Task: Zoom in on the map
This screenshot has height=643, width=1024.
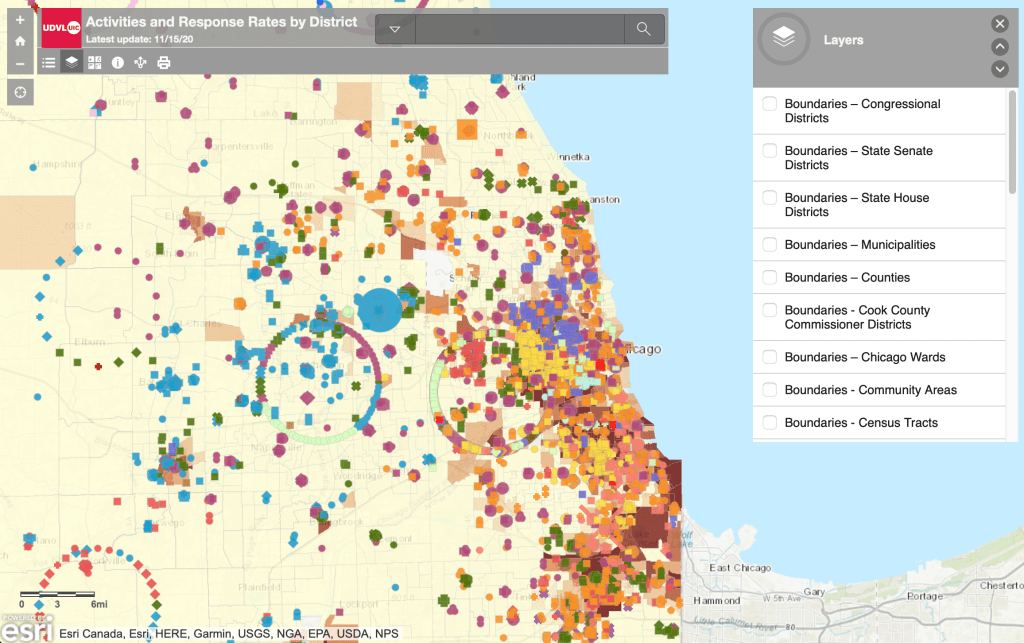Action: [x=20, y=20]
